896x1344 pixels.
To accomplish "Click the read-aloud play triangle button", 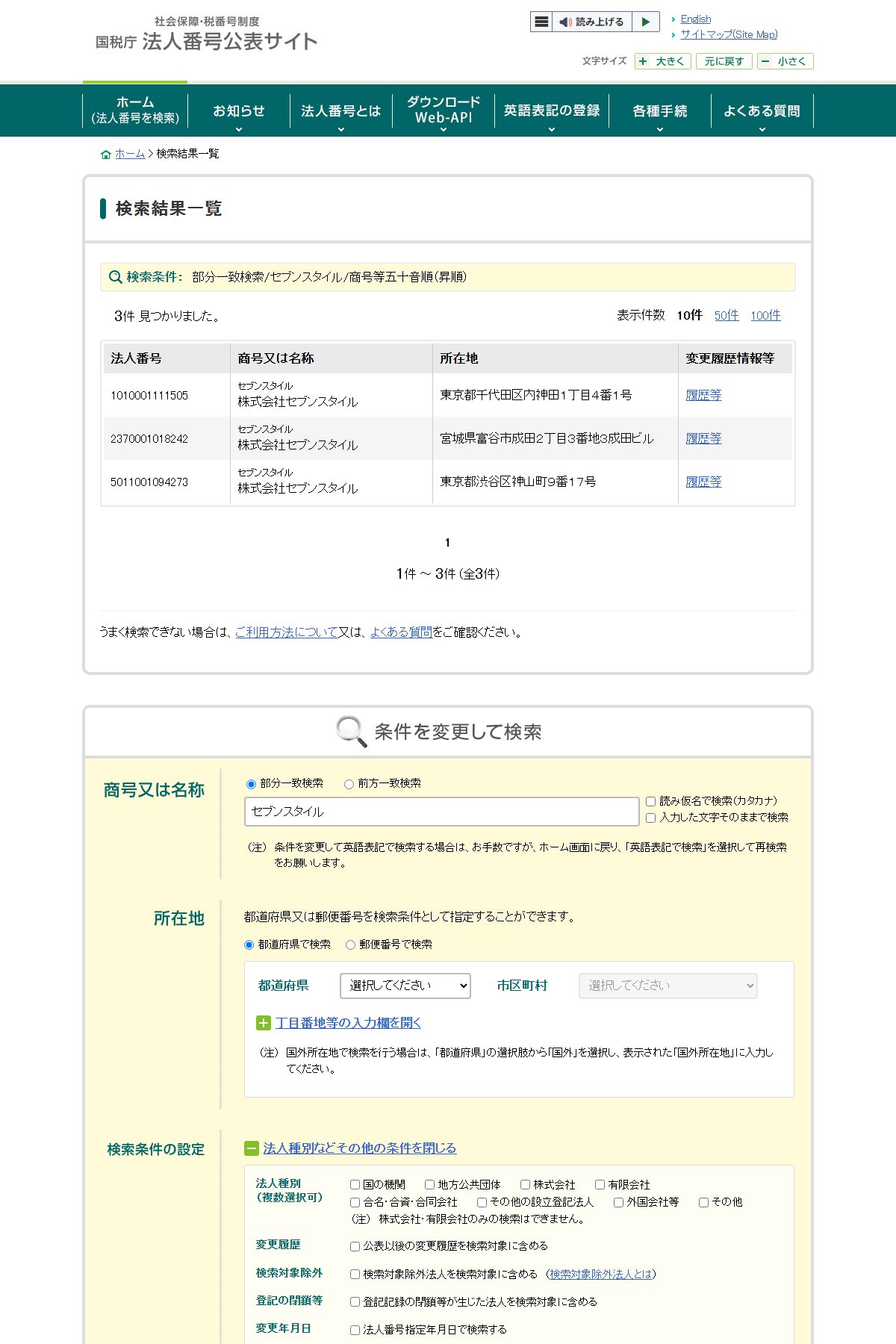I will 646,22.
